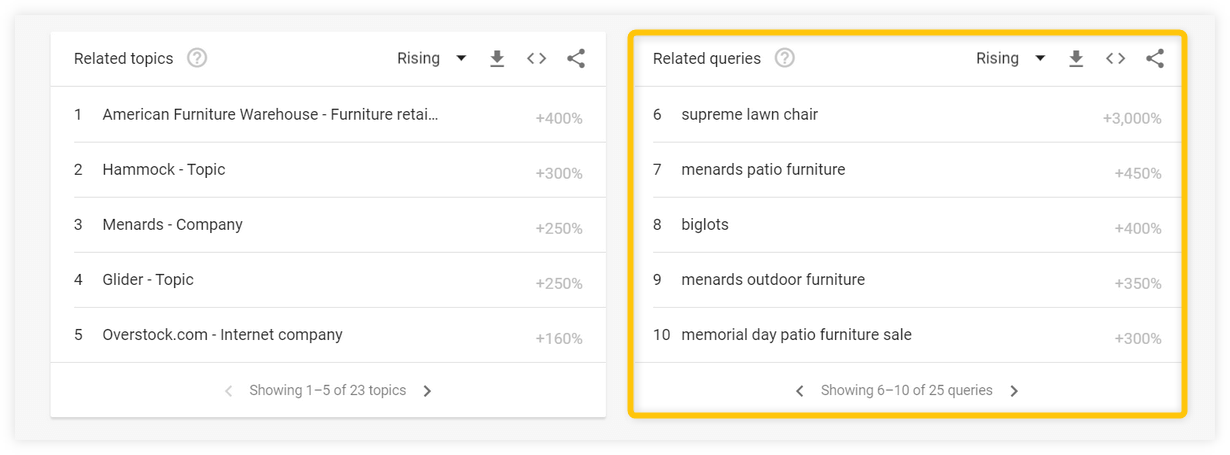Open help icon beside Related topics
Image resolution: width=1230 pixels, height=455 pixels.
pyautogui.click(x=197, y=58)
